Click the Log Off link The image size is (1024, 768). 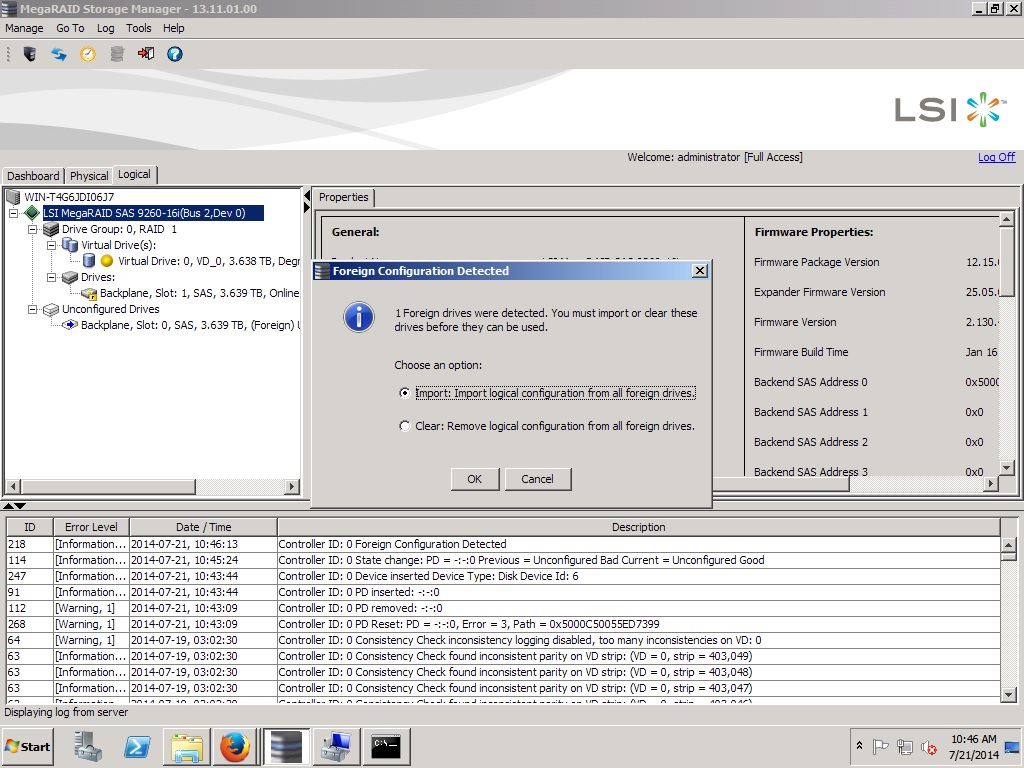coord(996,157)
